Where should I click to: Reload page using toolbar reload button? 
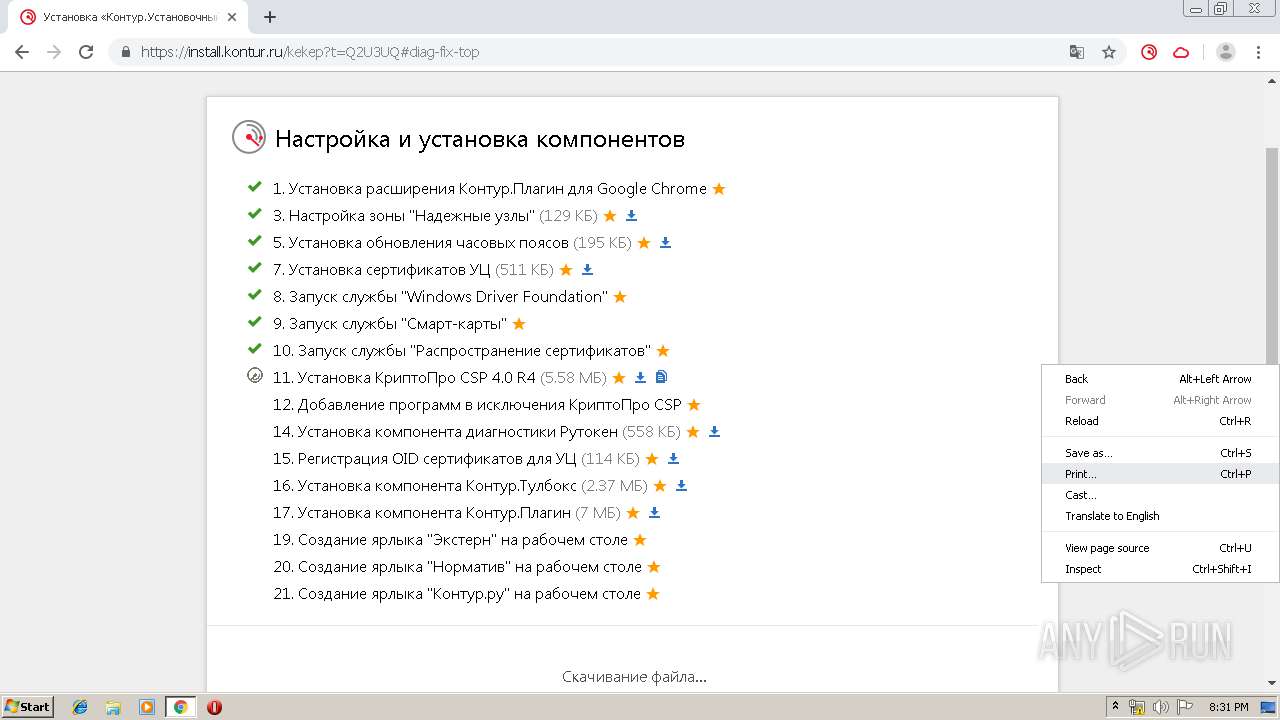(86, 52)
